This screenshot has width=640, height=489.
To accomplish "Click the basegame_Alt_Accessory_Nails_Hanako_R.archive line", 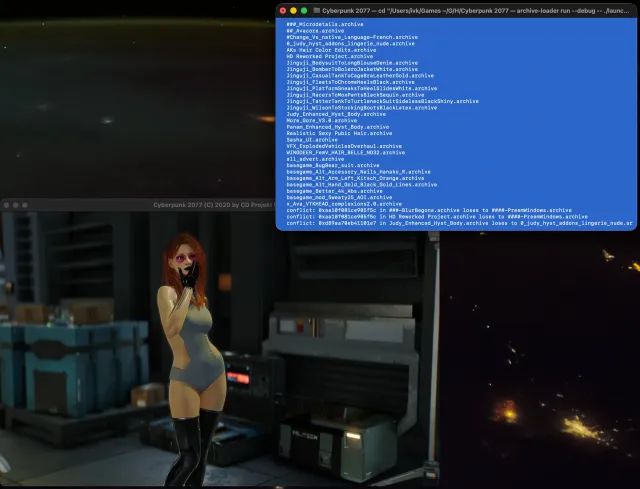I will 358,172.
